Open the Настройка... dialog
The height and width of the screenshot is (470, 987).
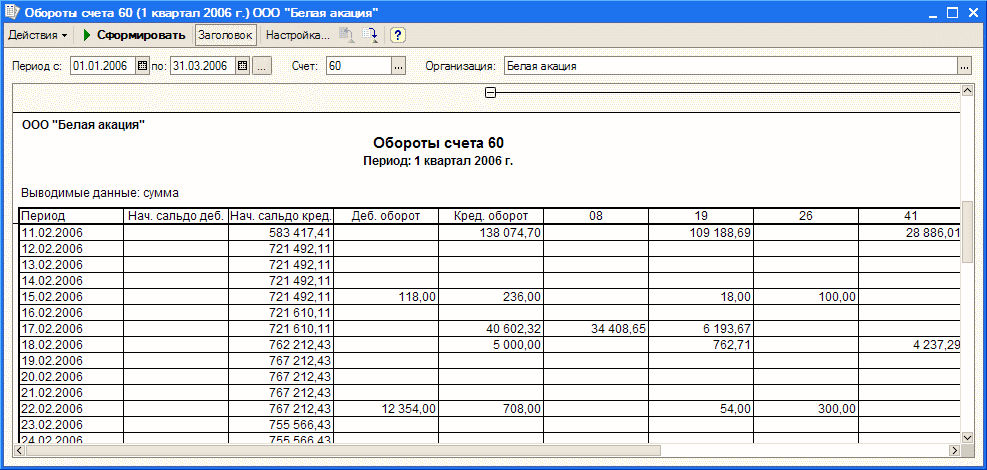pyautogui.click(x=298, y=35)
